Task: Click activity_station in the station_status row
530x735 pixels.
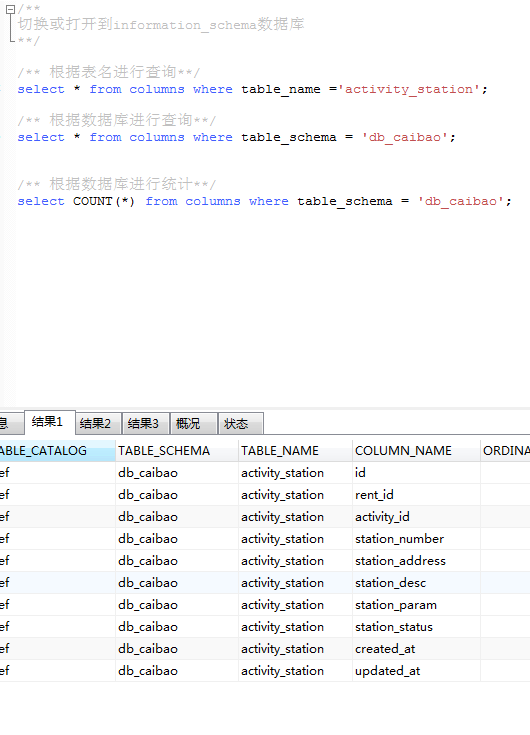Action: click(x=295, y=627)
